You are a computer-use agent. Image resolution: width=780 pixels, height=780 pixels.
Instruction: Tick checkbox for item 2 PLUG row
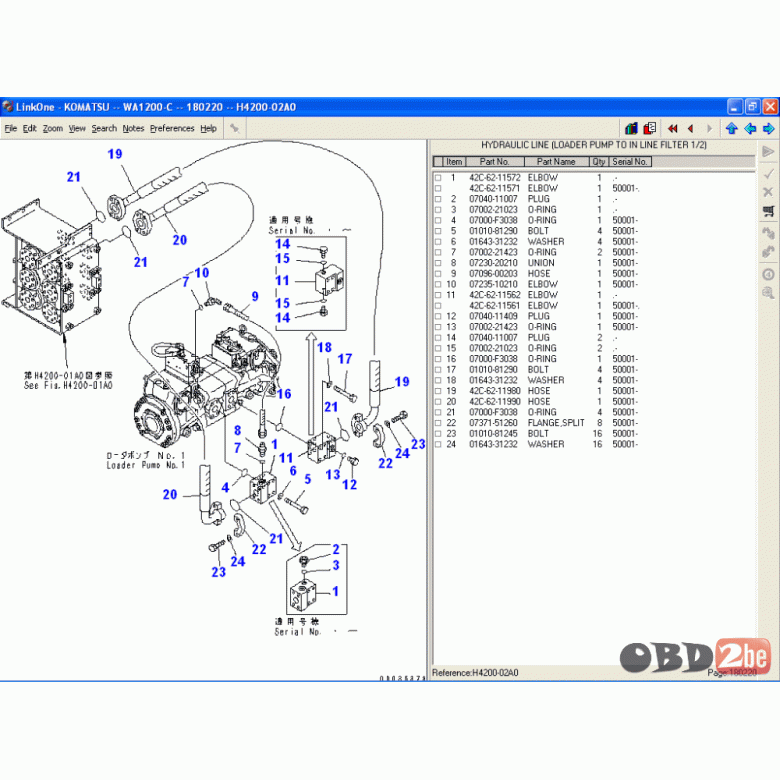438,199
